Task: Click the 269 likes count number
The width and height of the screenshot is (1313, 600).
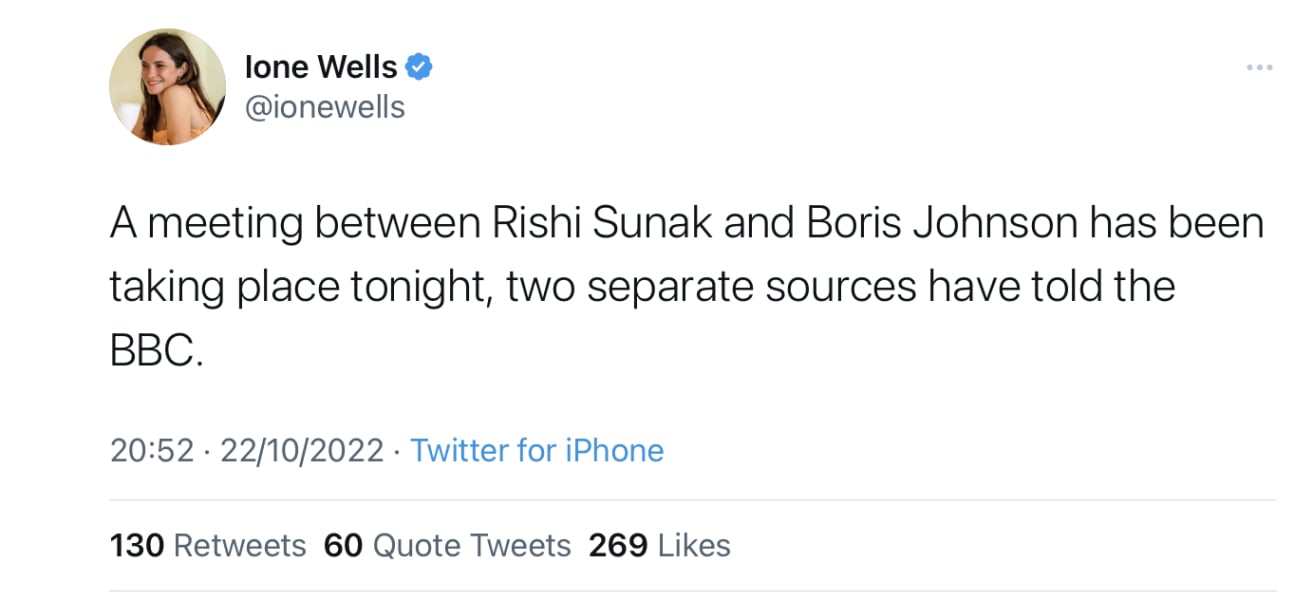Action: point(618,545)
